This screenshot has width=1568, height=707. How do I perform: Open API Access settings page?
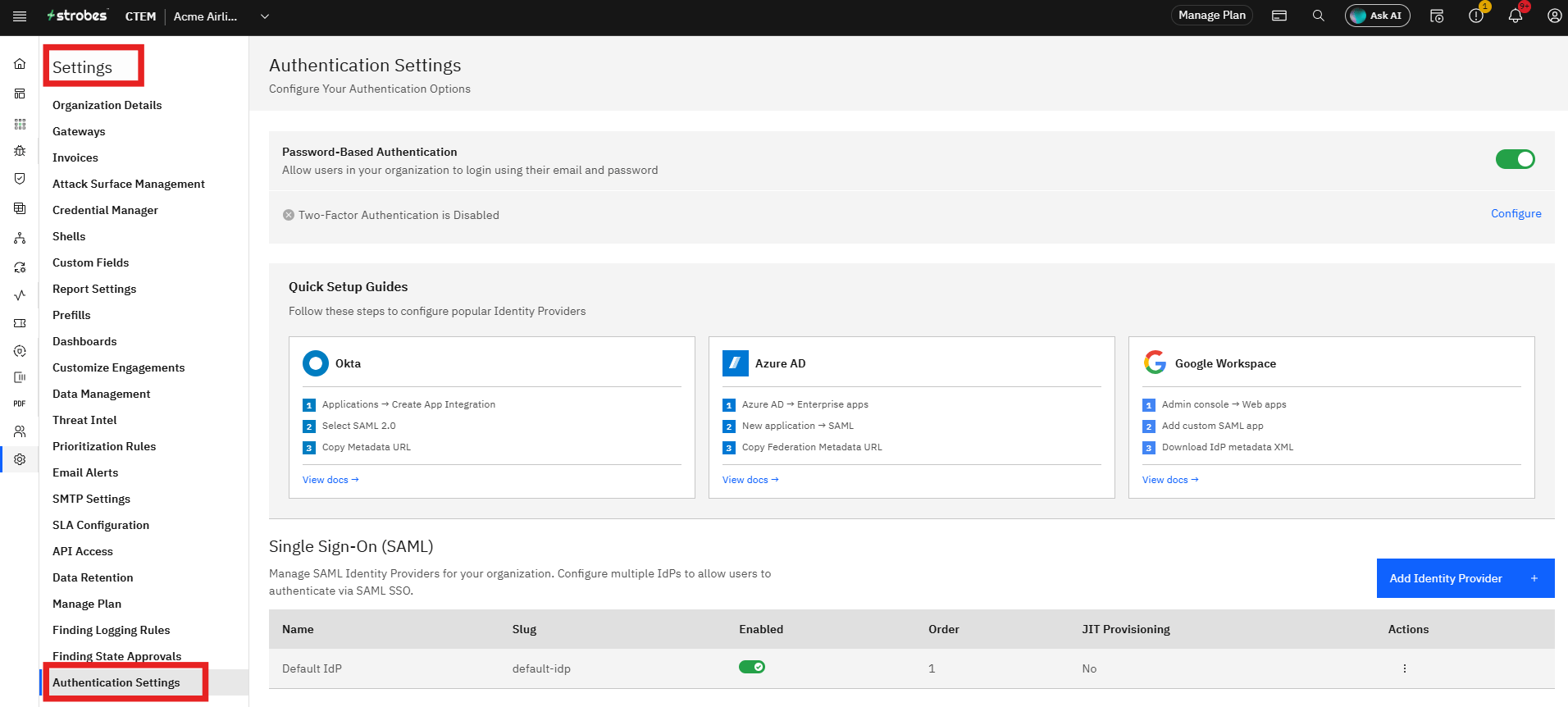(x=83, y=551)
